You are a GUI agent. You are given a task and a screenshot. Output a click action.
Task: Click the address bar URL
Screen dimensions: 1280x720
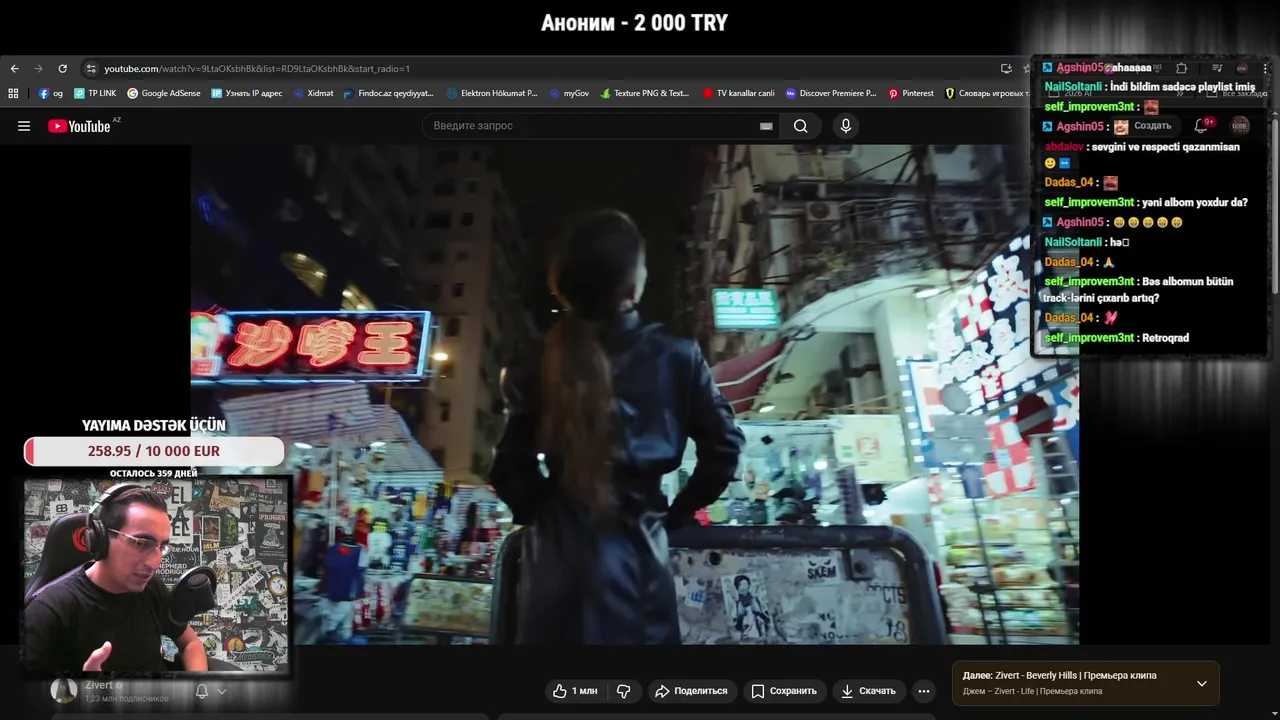[x=257, y=68]
